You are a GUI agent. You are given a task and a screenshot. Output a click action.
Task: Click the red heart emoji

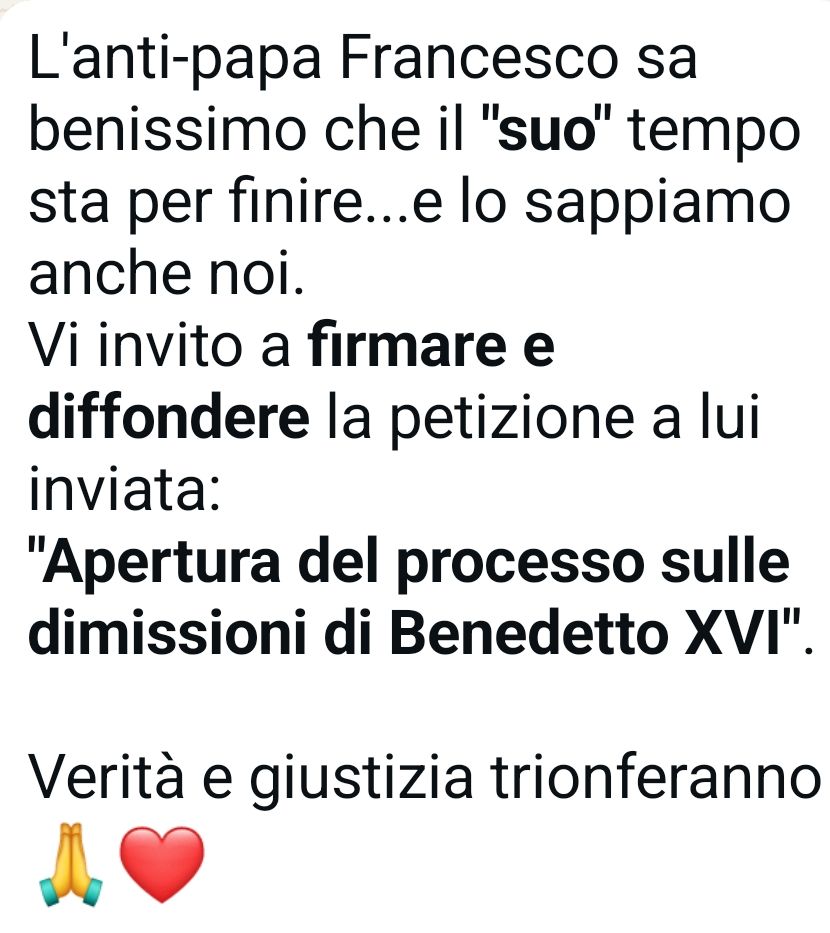pyautogui.click(x=162, y=864)
